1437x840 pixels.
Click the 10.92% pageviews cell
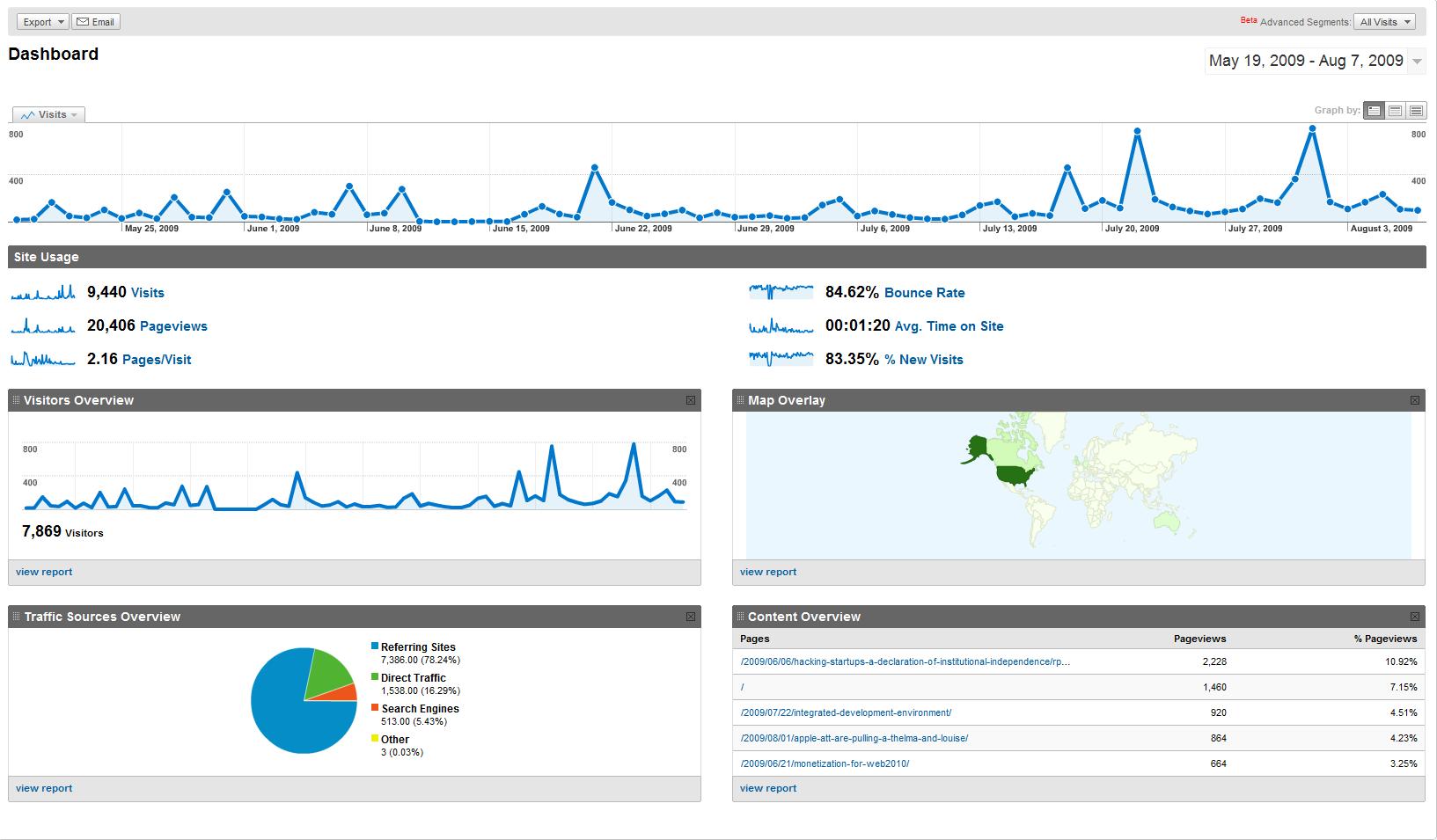(x=1401, y=661)
